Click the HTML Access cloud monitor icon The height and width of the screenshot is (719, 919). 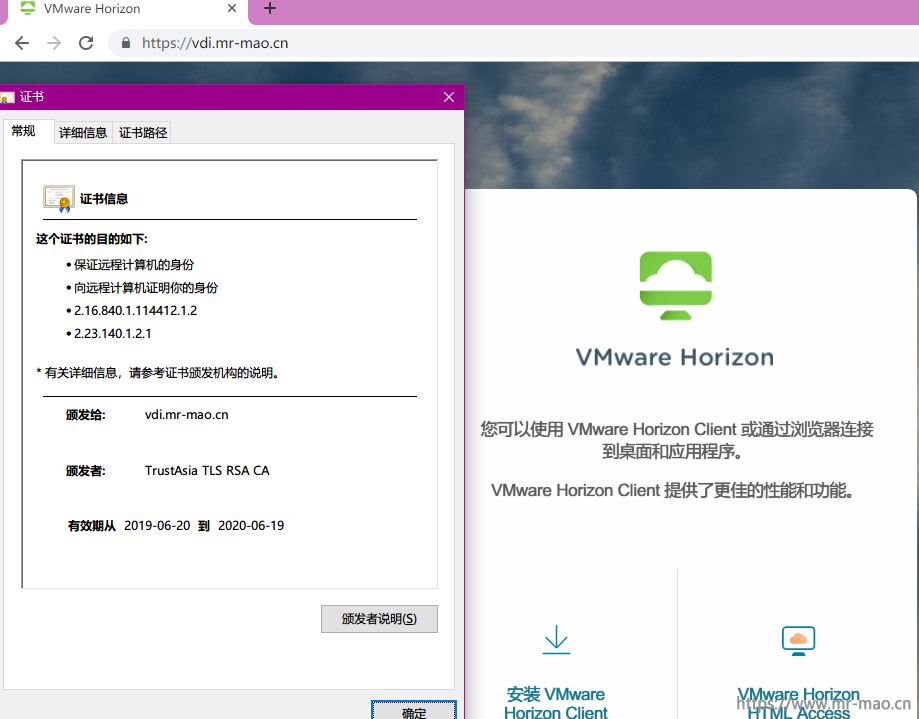pos(798,640)
